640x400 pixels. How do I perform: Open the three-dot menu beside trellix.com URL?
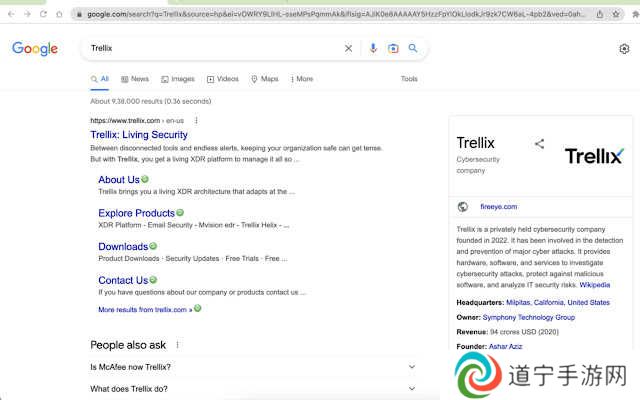point(196,120)
